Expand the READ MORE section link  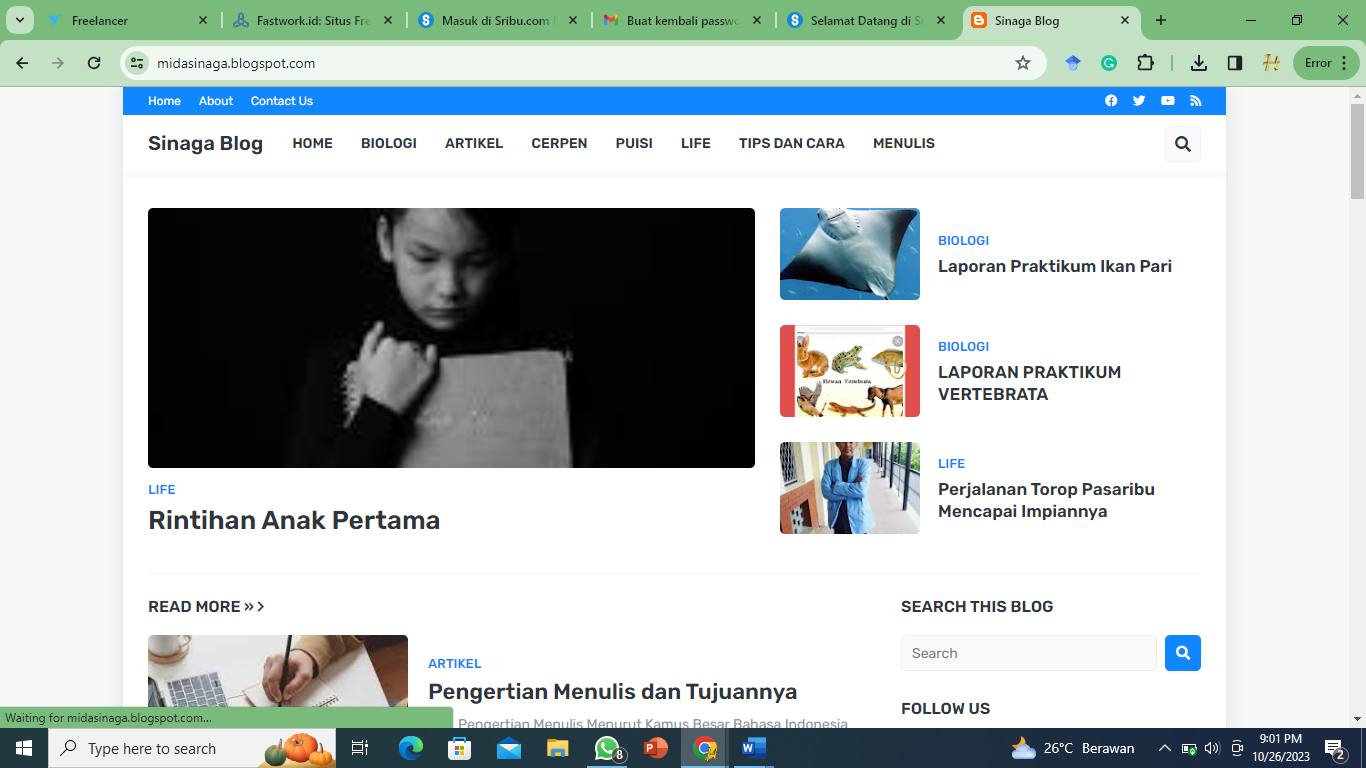(x=206, y=607)
